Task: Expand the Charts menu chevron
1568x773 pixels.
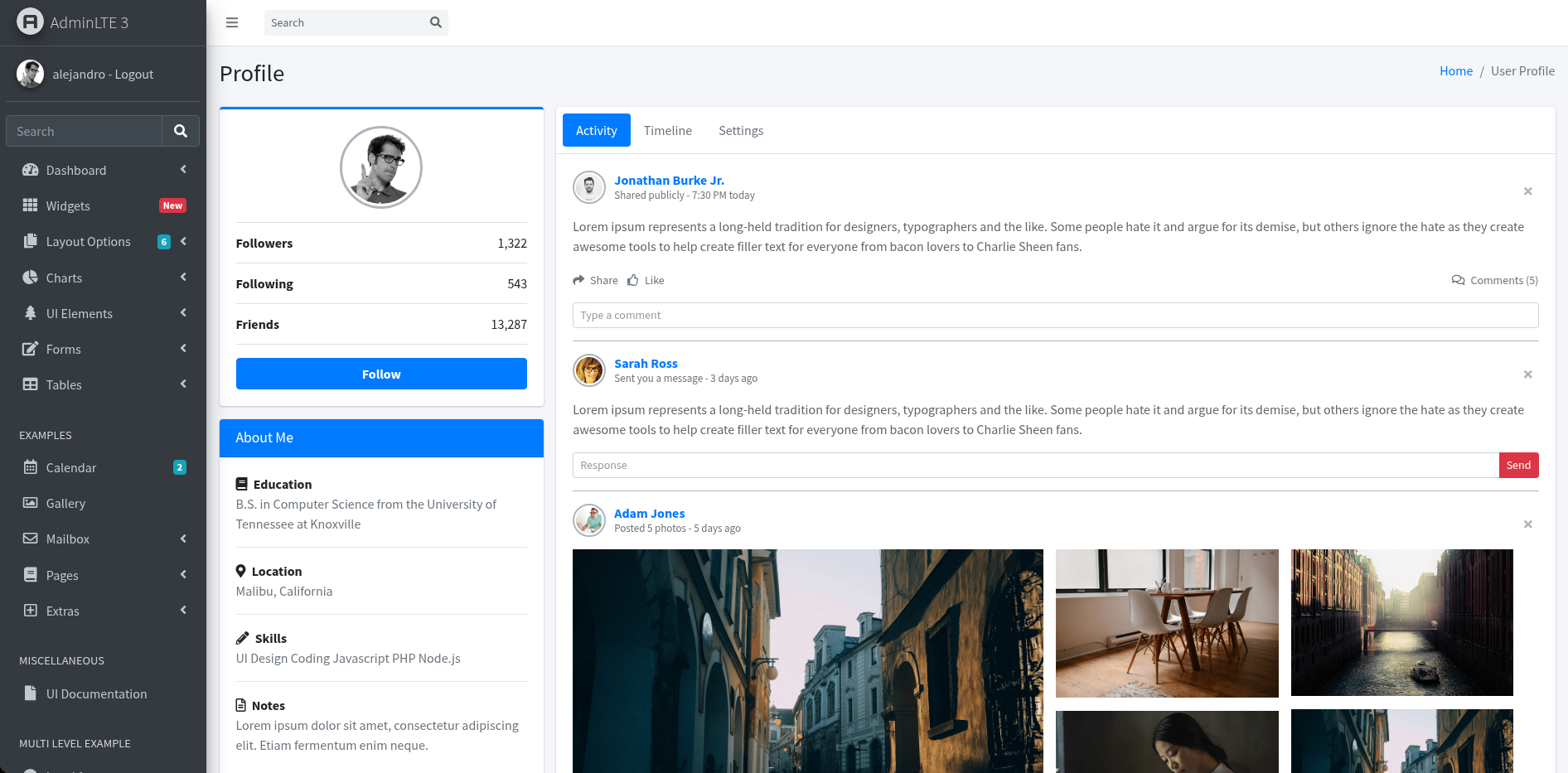Action: tap(183, 278)
